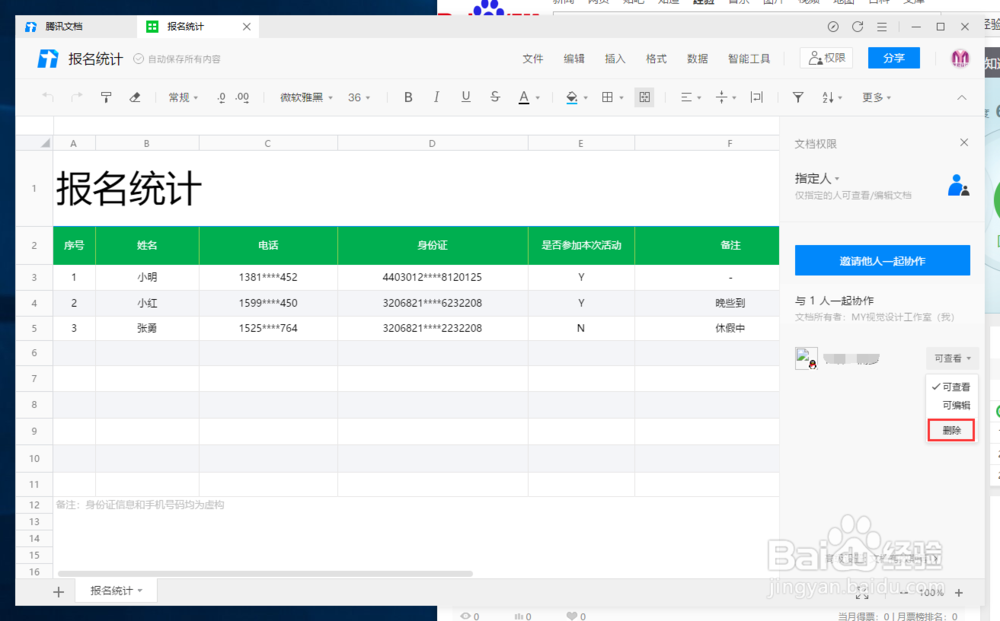Image resolution: width=1000 pixels, height=621 pixels.
Task: Toggle merge cells button
Action: point(645,97)
